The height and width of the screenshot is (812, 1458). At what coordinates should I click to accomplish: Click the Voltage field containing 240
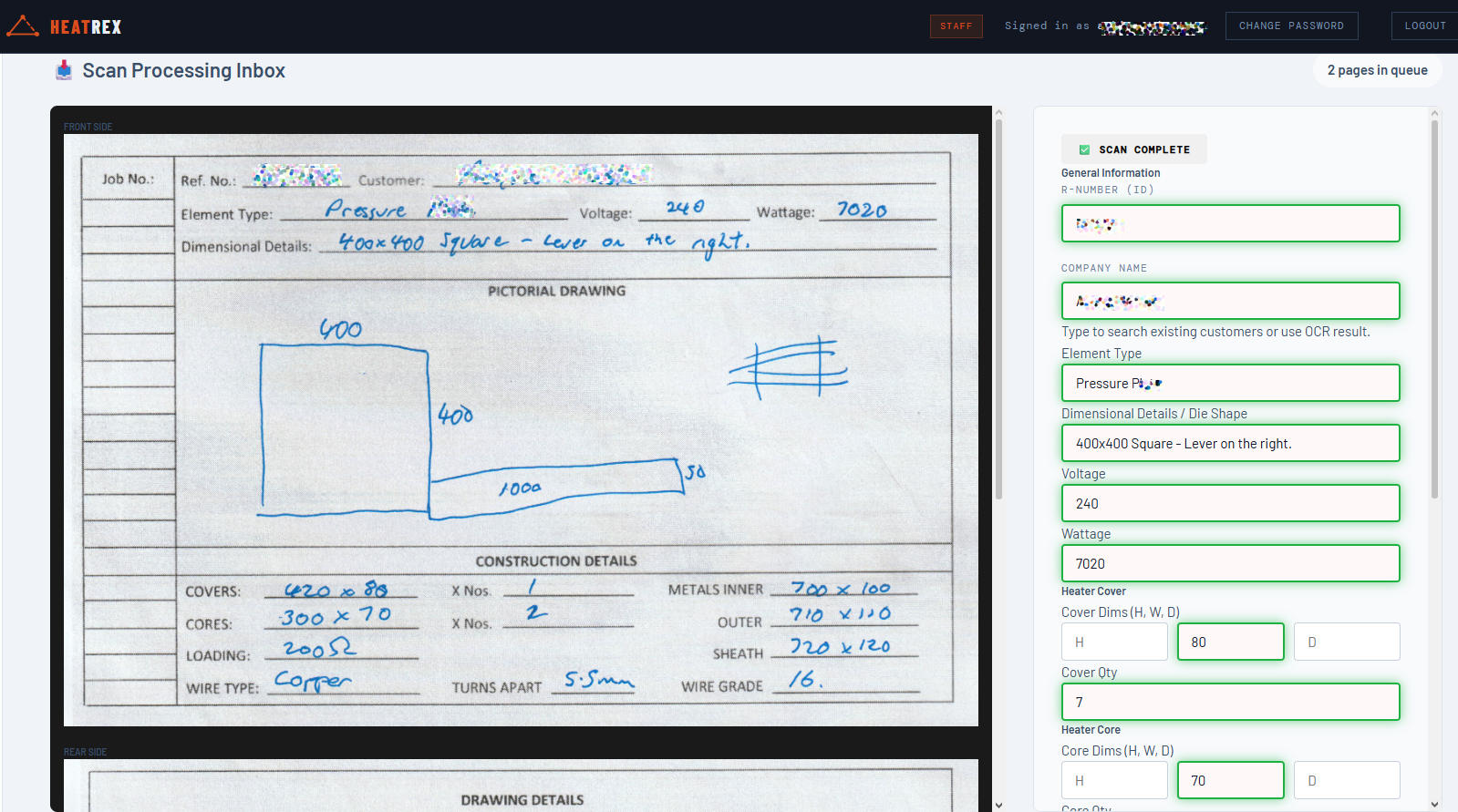coord(1230,503)
